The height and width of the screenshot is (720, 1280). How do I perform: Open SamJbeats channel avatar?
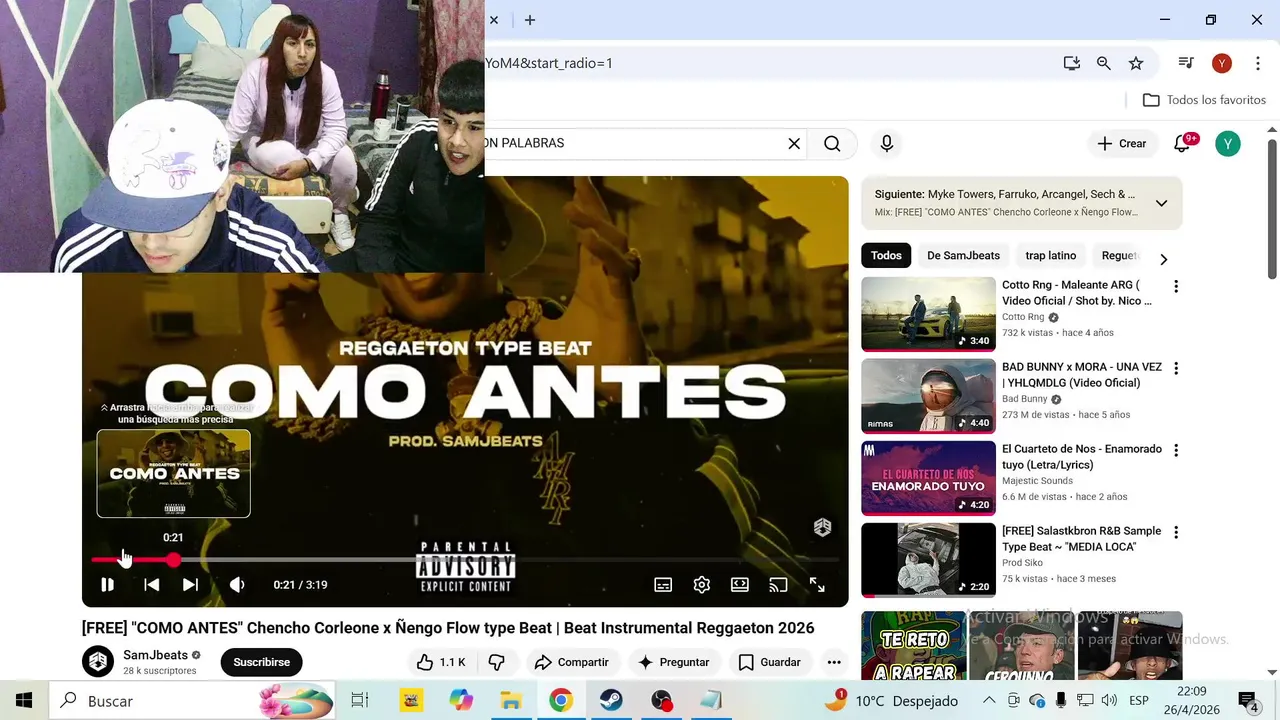click(98, 662)
